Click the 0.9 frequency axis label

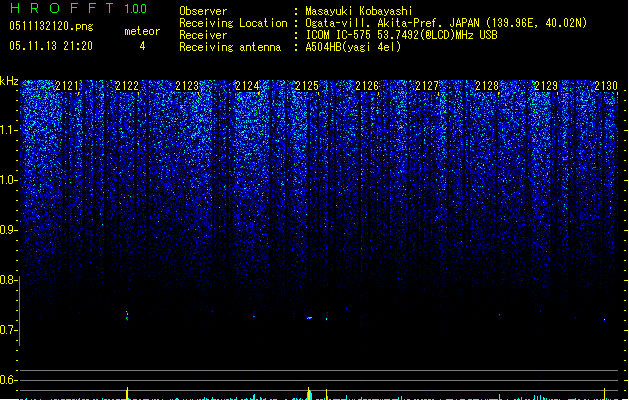point(9,230)
